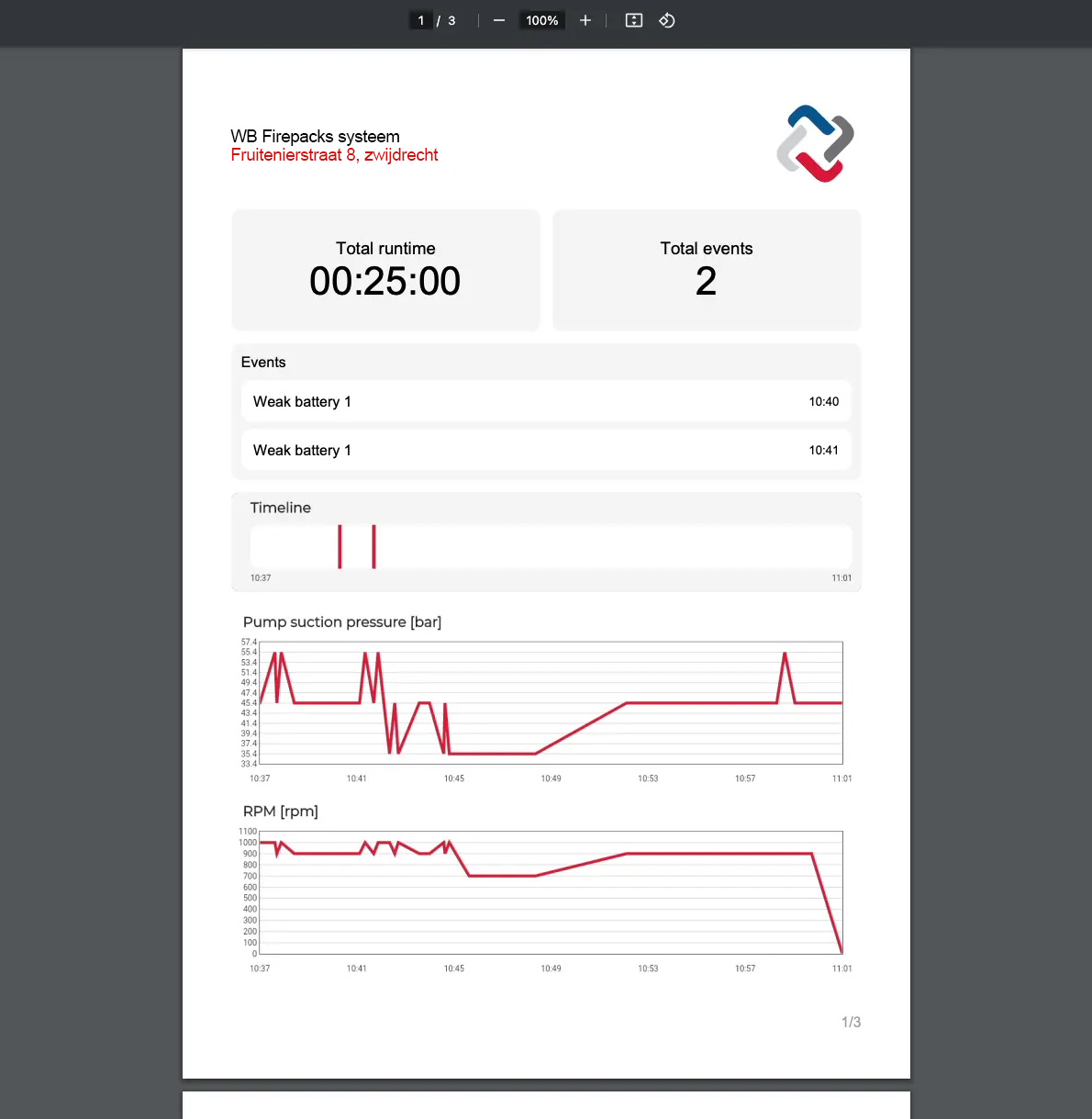
Task: Click the Total runtime label
Action: coord(385,249)
